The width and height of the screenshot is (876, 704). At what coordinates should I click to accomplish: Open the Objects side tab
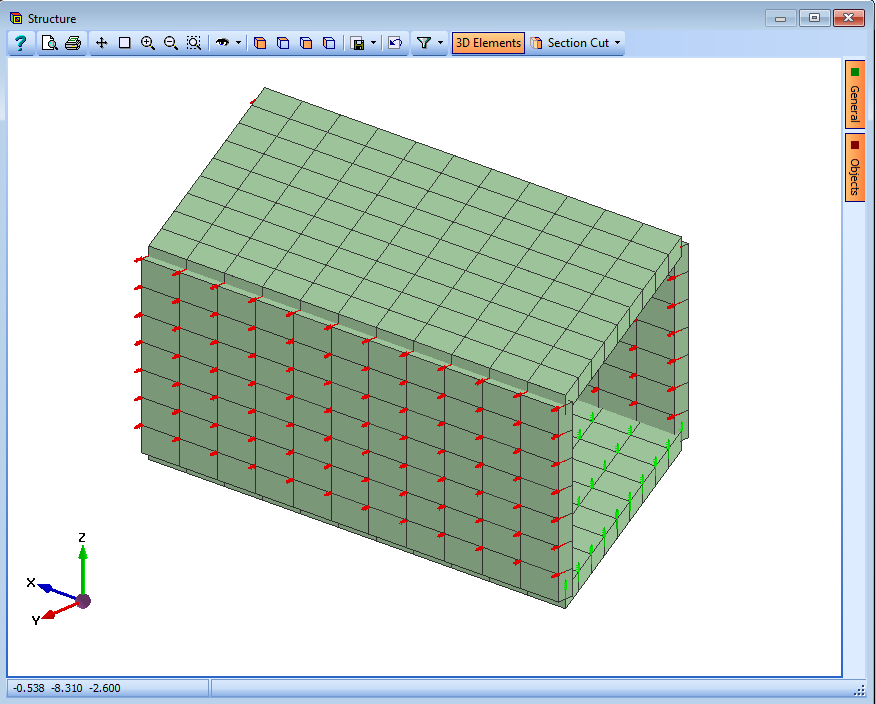[855, 168]
